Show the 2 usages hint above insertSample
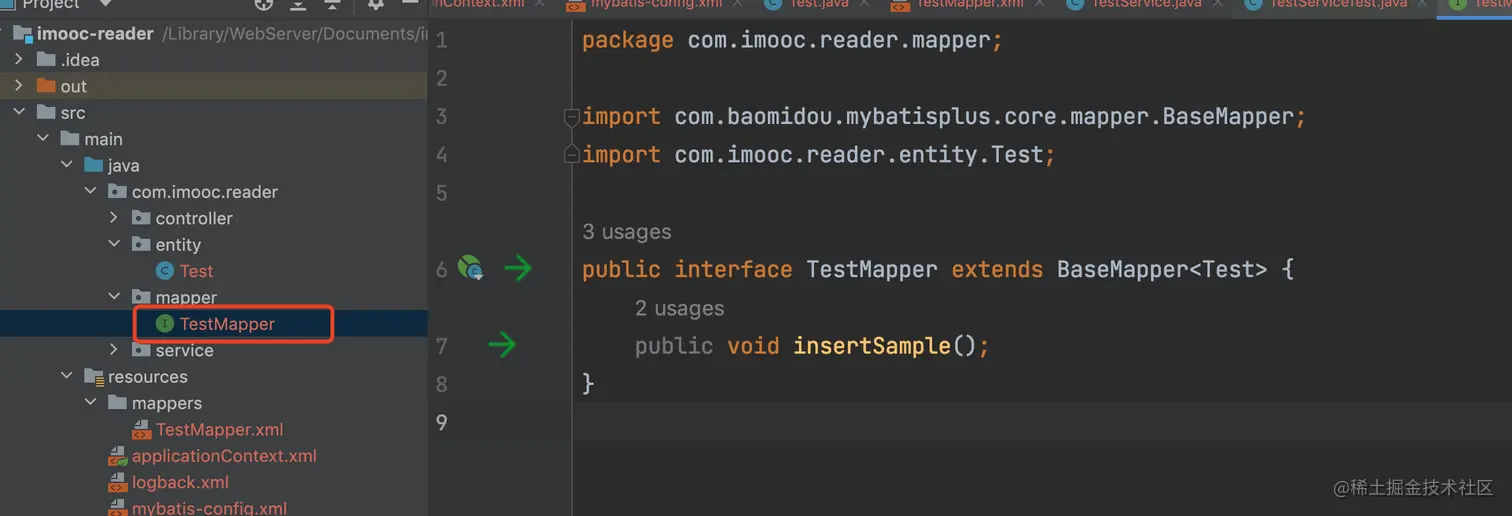The width and height of the screenshot is (1512, 516). 679,309
